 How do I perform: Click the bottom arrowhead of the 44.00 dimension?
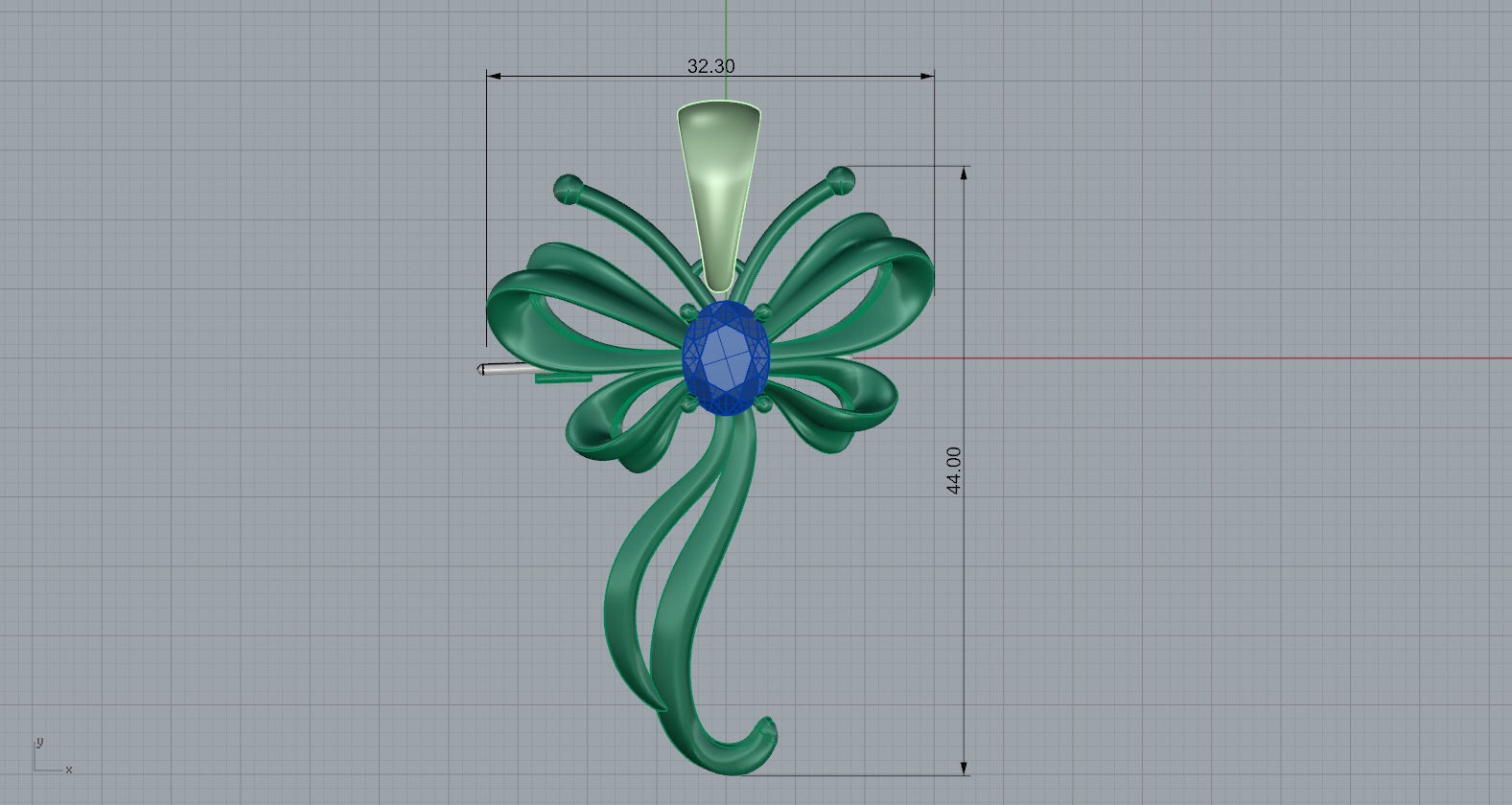coord(964,769)
